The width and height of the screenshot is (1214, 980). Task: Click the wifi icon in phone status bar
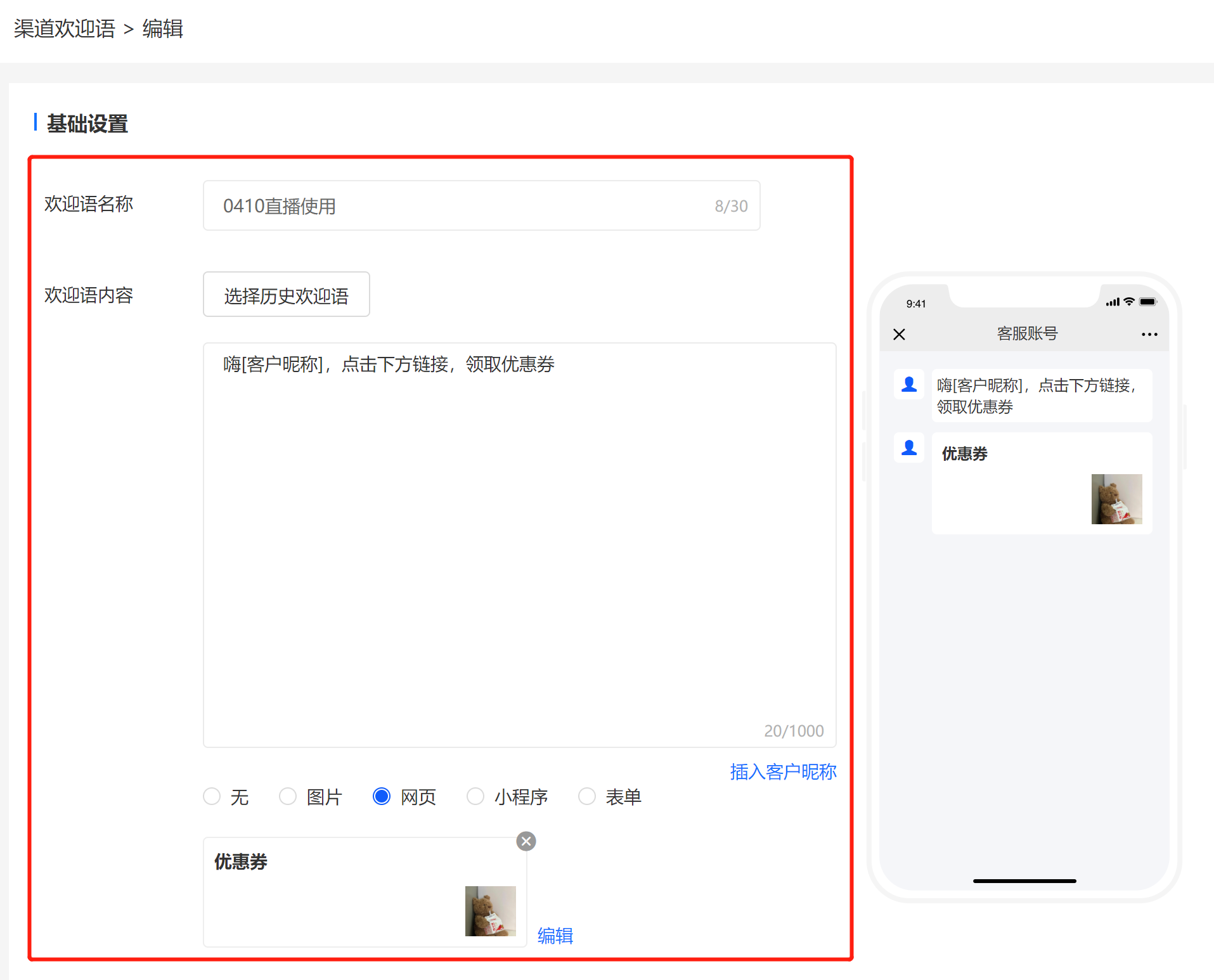(1129, 302)
